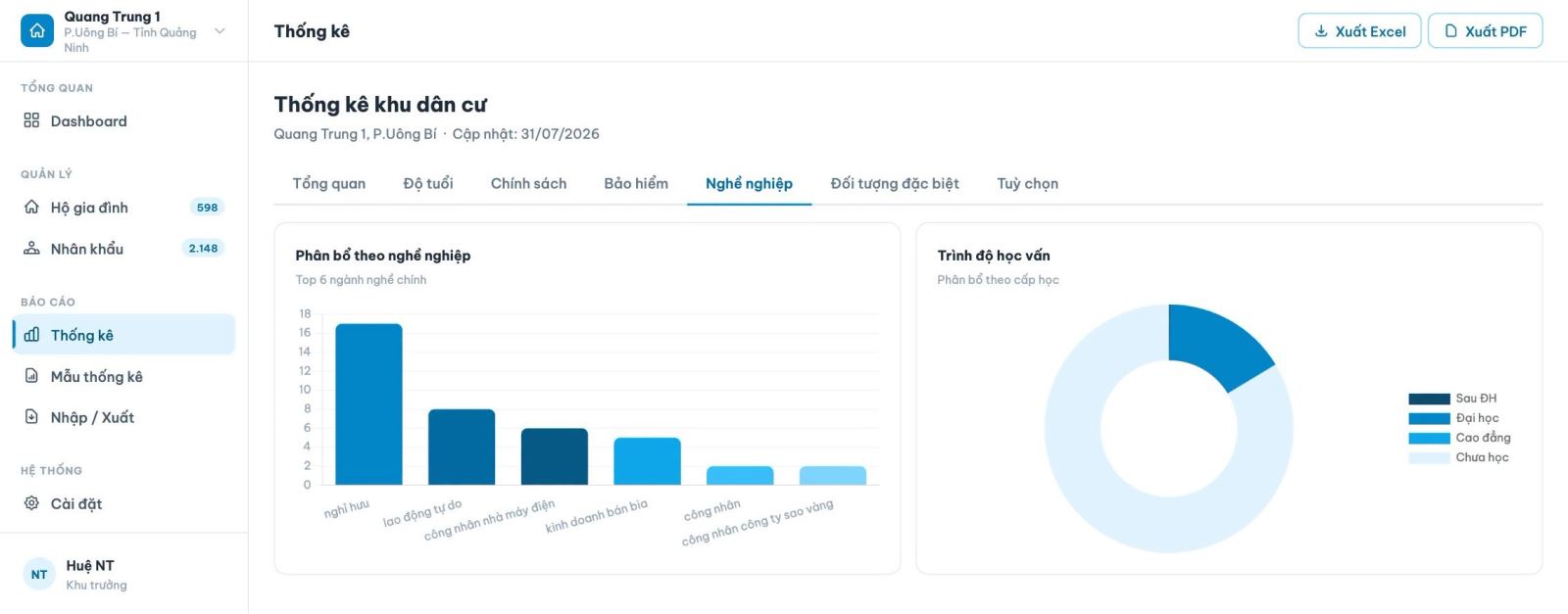
Task: Open the Bảo hiểm tab
Action: click(x=636, y=184)
